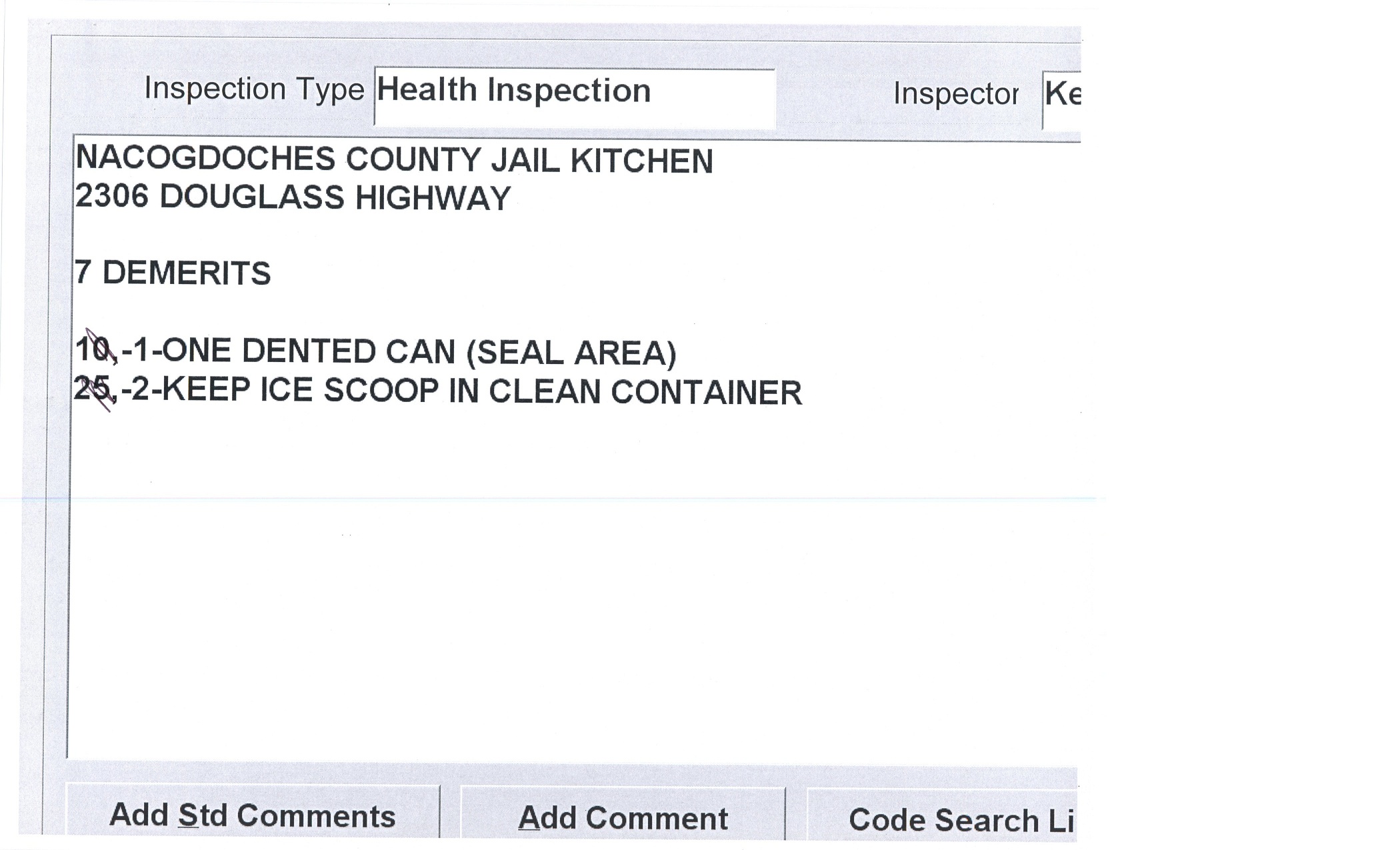Click the word Health in Inspection Type

pos(427,90)
